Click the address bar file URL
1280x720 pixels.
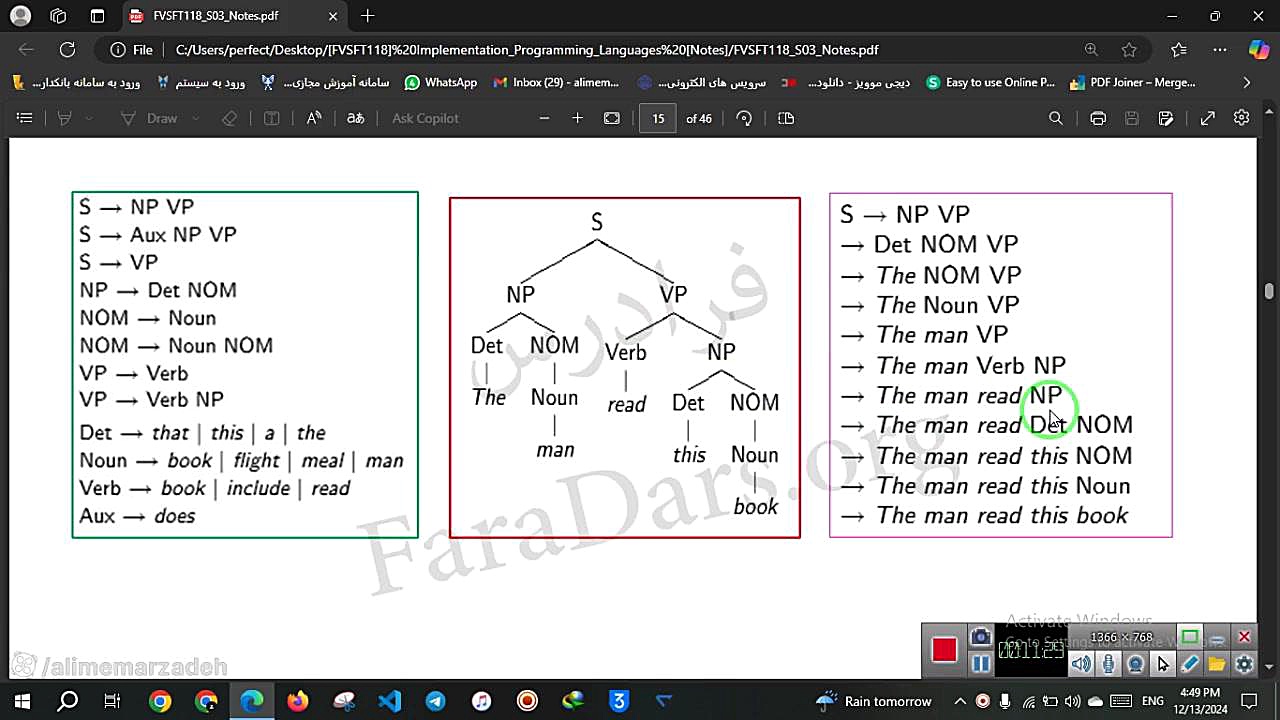[x=527, y=50]
